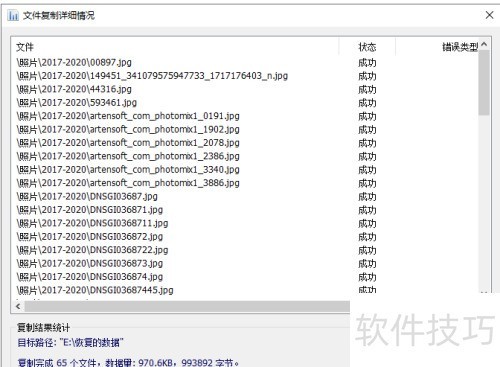Click the horizontal scrollbar left arrow
The width and height of the screenshot is (500, 367).
[18, 306]
